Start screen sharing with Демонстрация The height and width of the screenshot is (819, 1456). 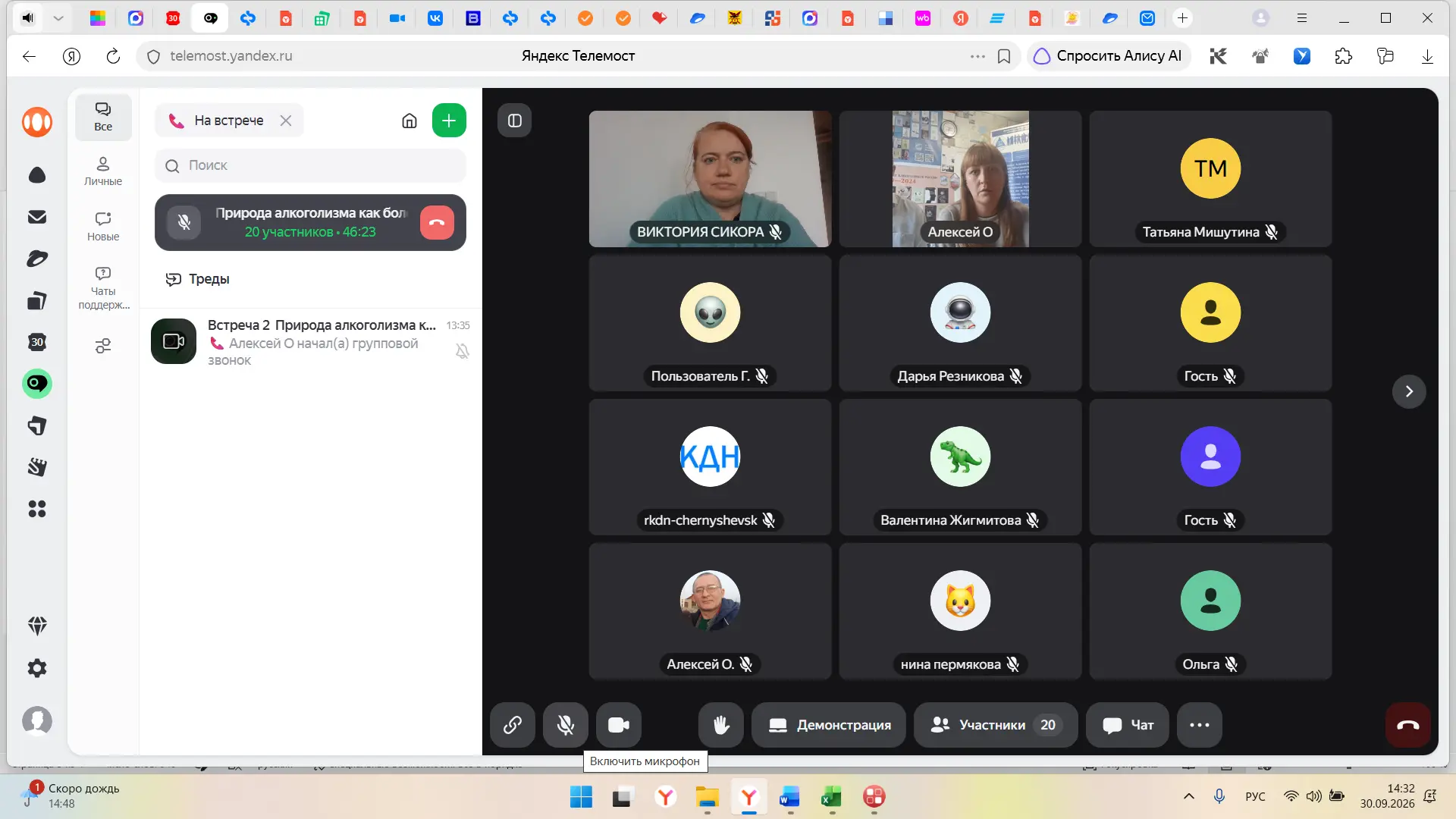[x=829, y=725]
